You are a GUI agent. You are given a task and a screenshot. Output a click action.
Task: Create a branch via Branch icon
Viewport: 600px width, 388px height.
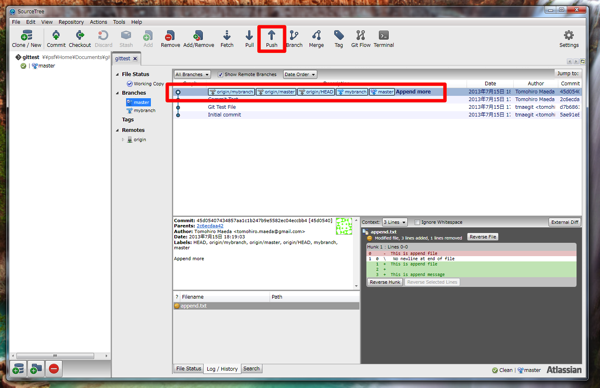(294, 39)
